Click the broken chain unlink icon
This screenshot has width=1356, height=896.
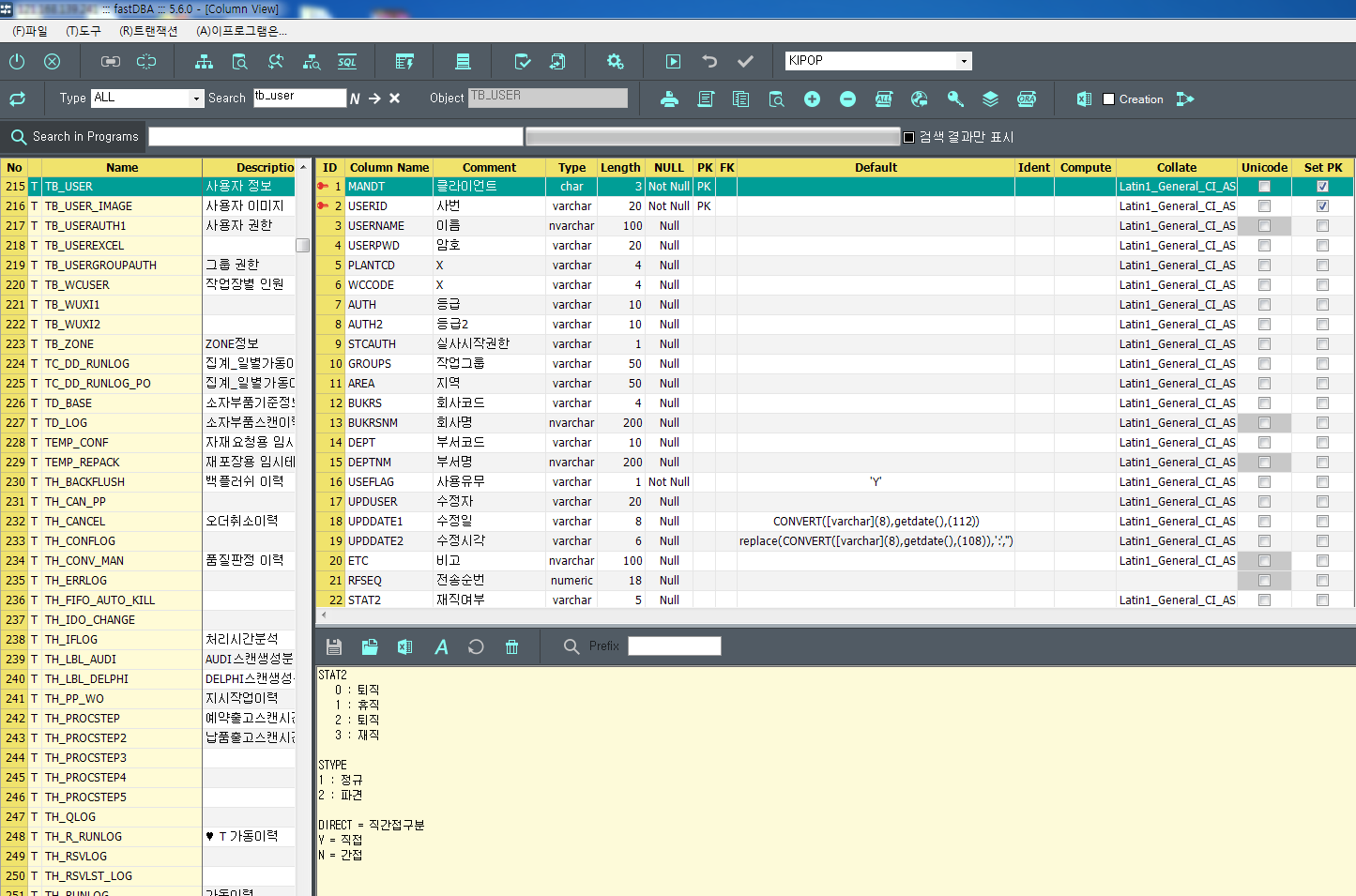tap(146, 61)
